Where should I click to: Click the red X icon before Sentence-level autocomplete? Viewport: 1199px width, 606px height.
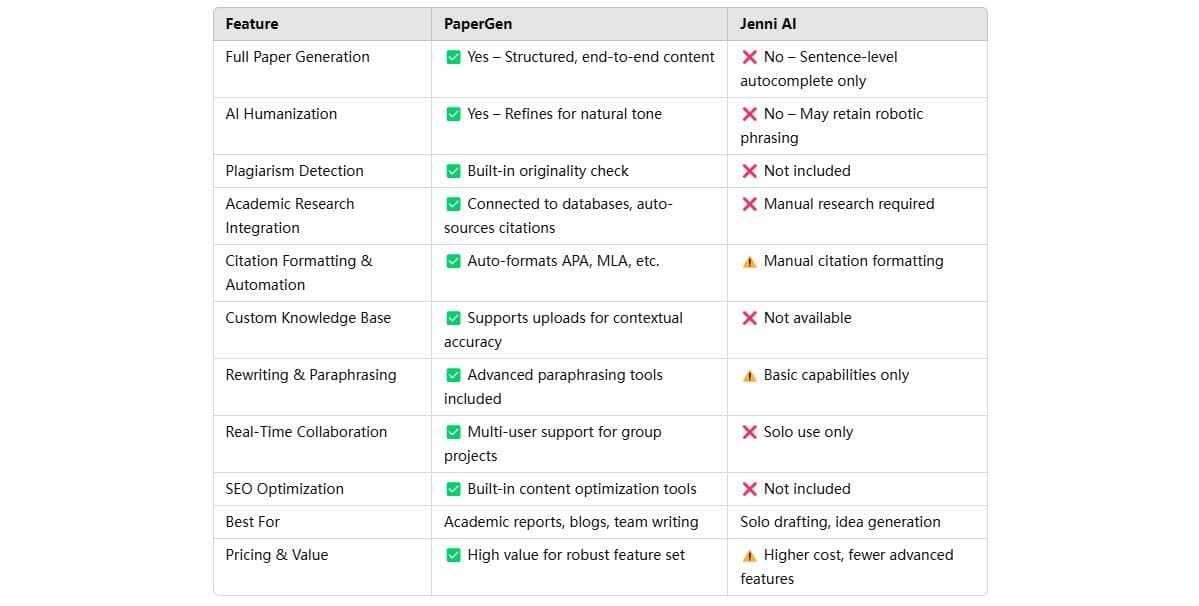(x=749, y=57)
